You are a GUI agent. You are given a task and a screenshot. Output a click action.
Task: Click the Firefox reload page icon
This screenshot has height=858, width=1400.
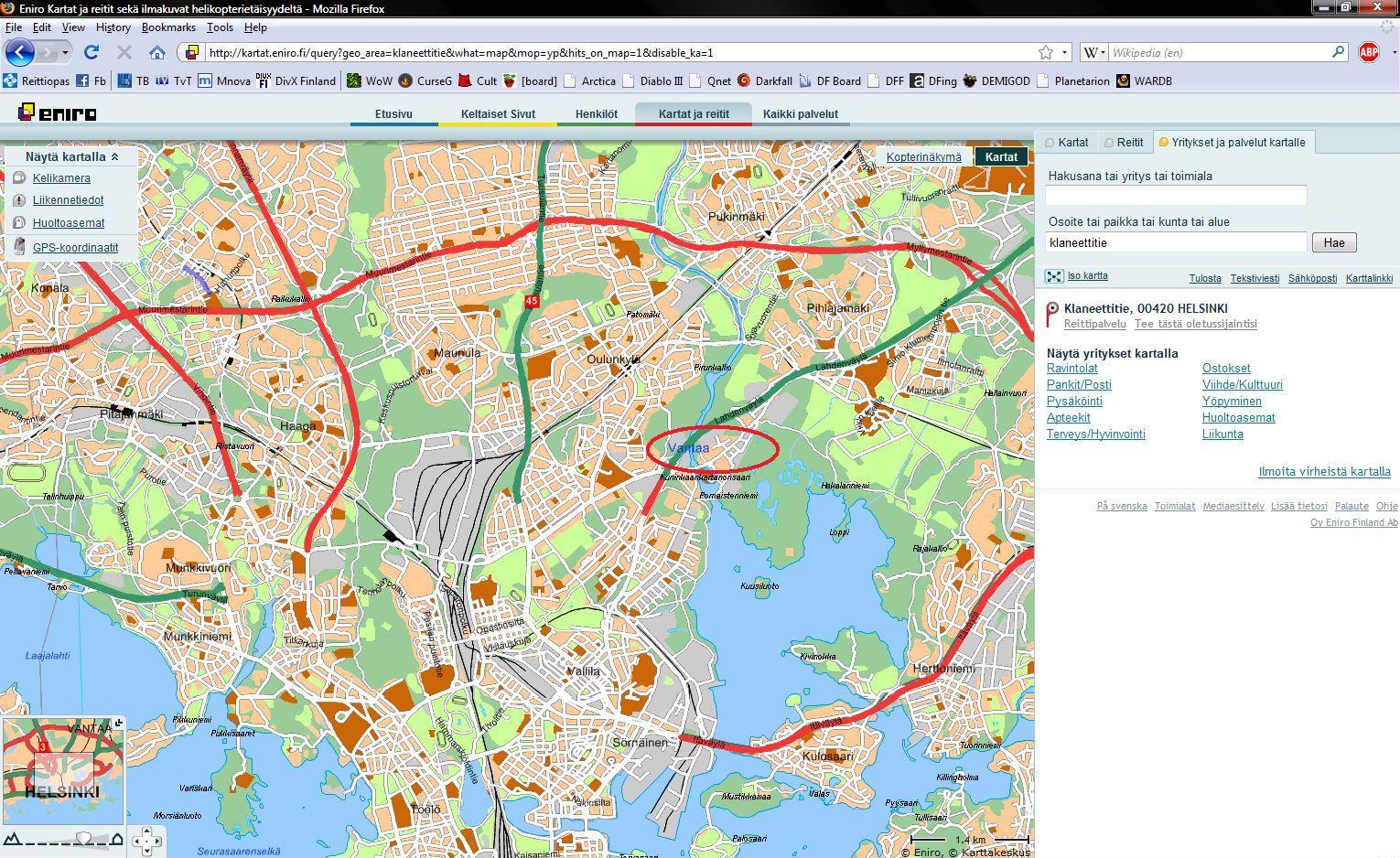point(91,52)
